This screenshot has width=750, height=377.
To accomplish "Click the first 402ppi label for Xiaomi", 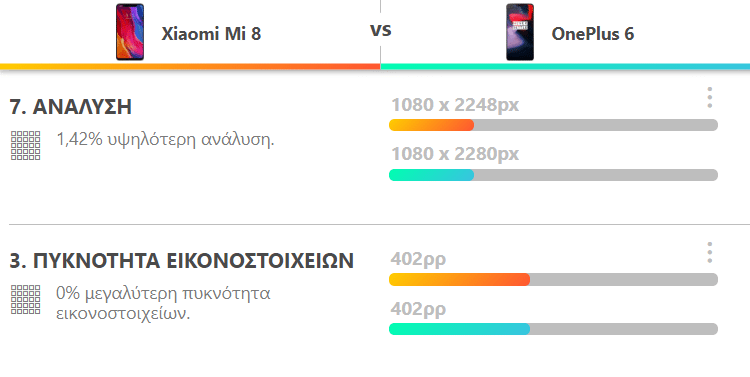I will pyautogui.click(x=419, y=260).
